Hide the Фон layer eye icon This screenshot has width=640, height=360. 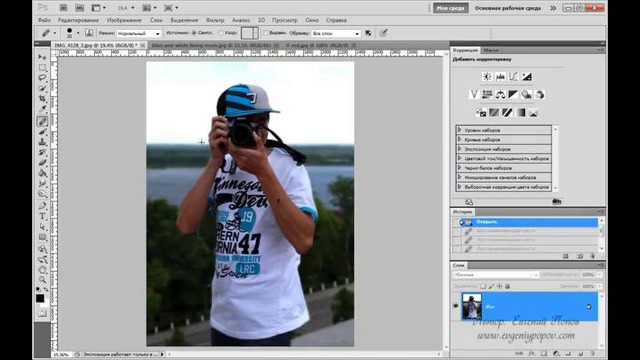tap(456, 306)
